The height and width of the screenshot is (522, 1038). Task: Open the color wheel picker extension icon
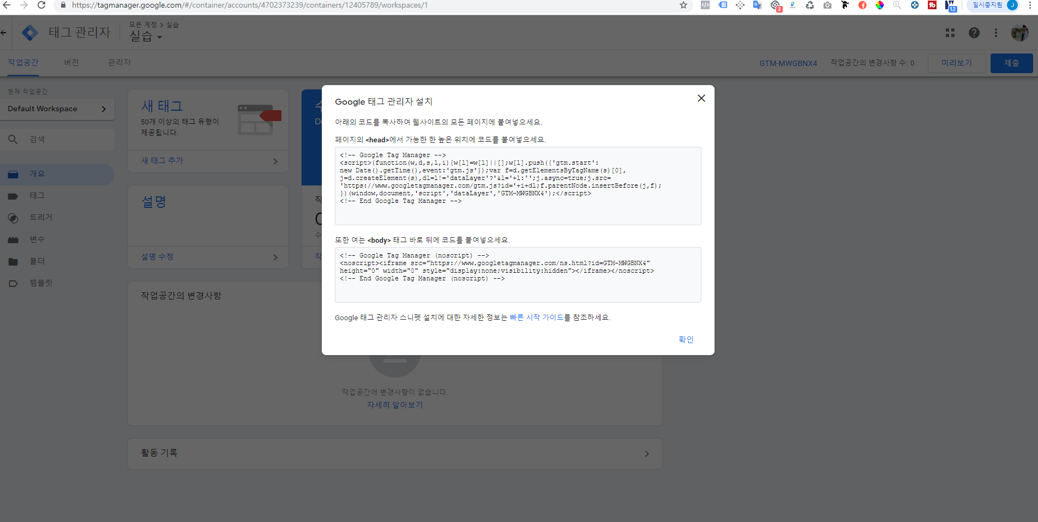(x=879, y=5)
